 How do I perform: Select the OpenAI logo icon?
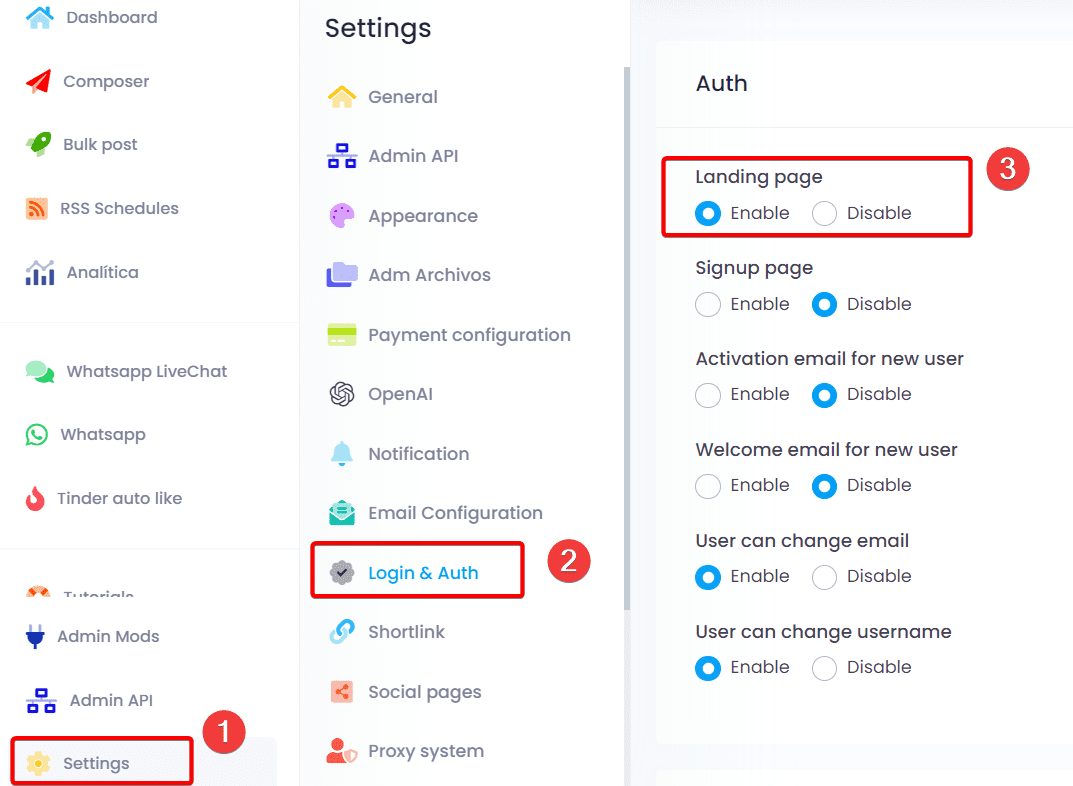coord(342,394)
